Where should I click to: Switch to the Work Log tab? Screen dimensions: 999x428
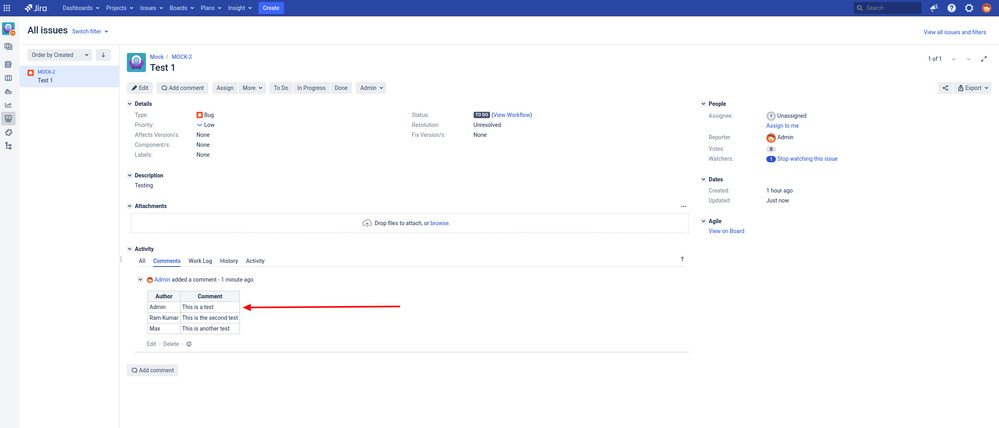point(200,261)
